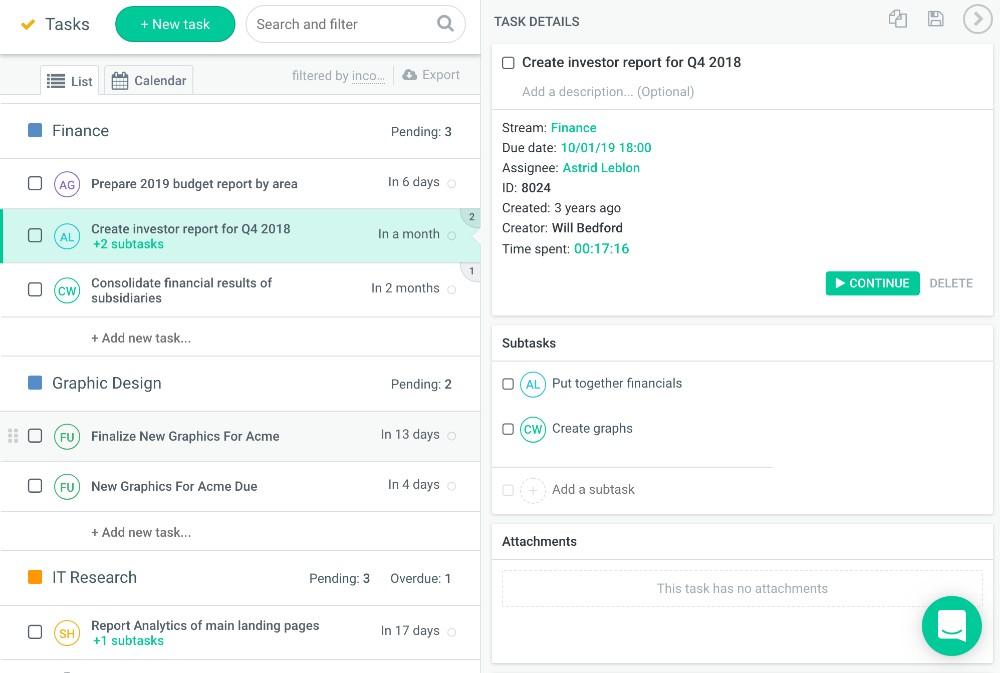
Task: Select the List view tab
Action: pos(70,81)
